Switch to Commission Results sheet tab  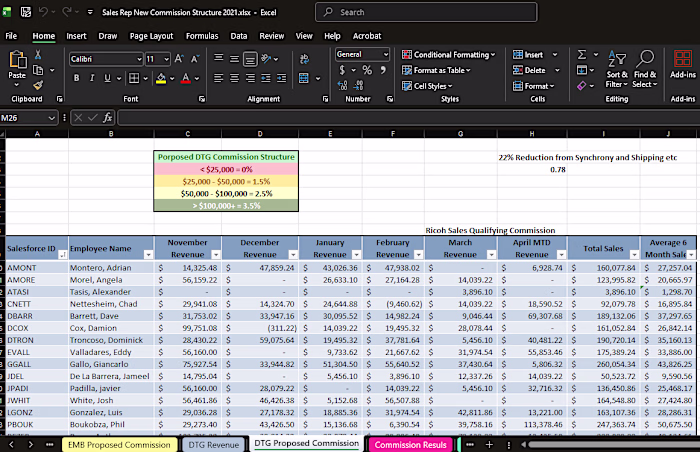point(410,445)
